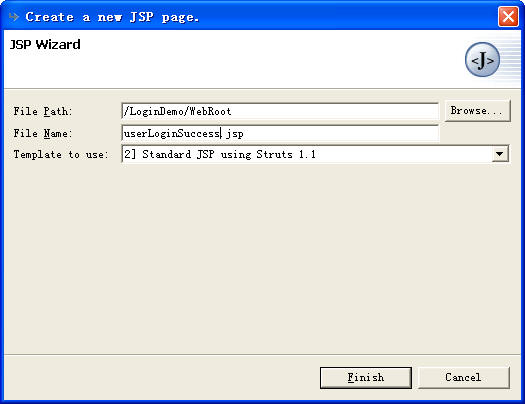This screenshot has width=525, height=404.
Task: Click the Template to use label
Action: (x=61, y=154)
